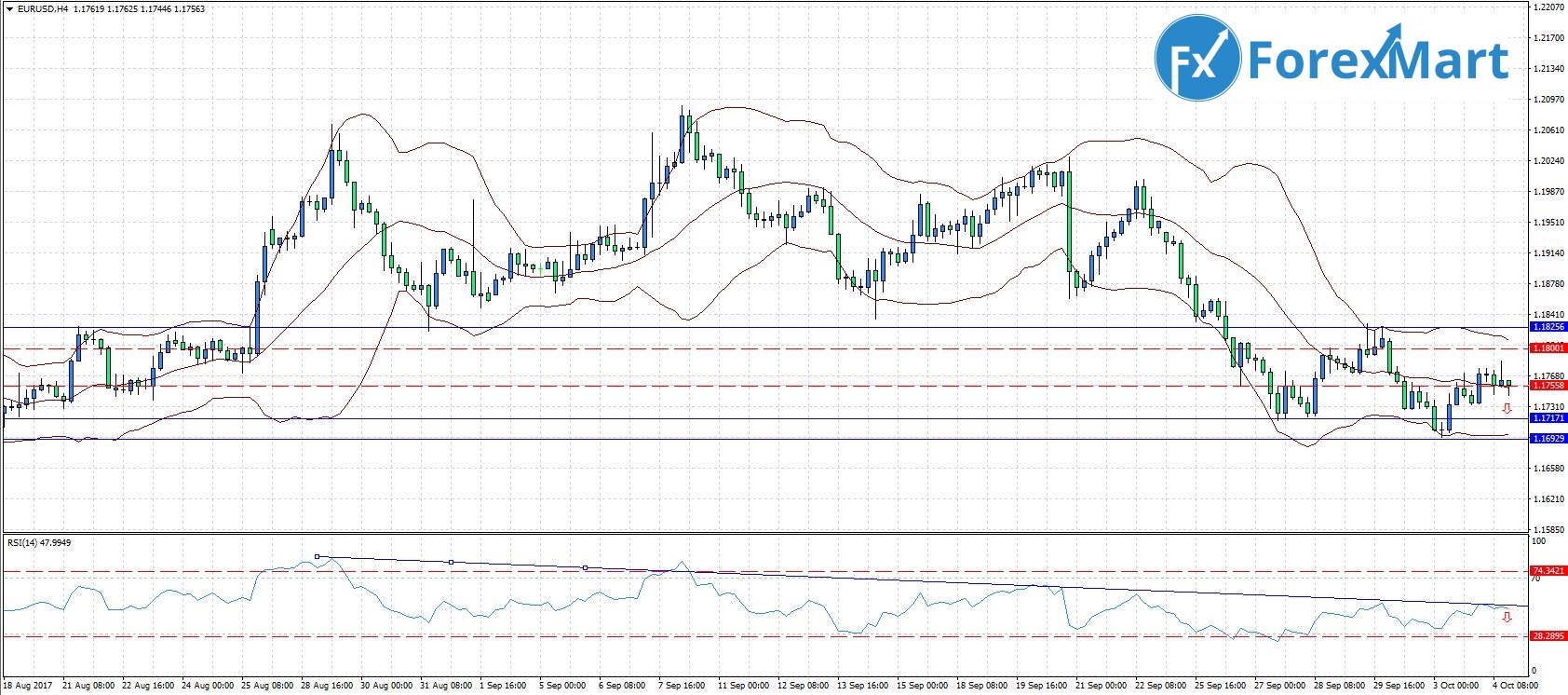
Task: Click the red down arrow on price chart
Action: [x=1507, y=409]
